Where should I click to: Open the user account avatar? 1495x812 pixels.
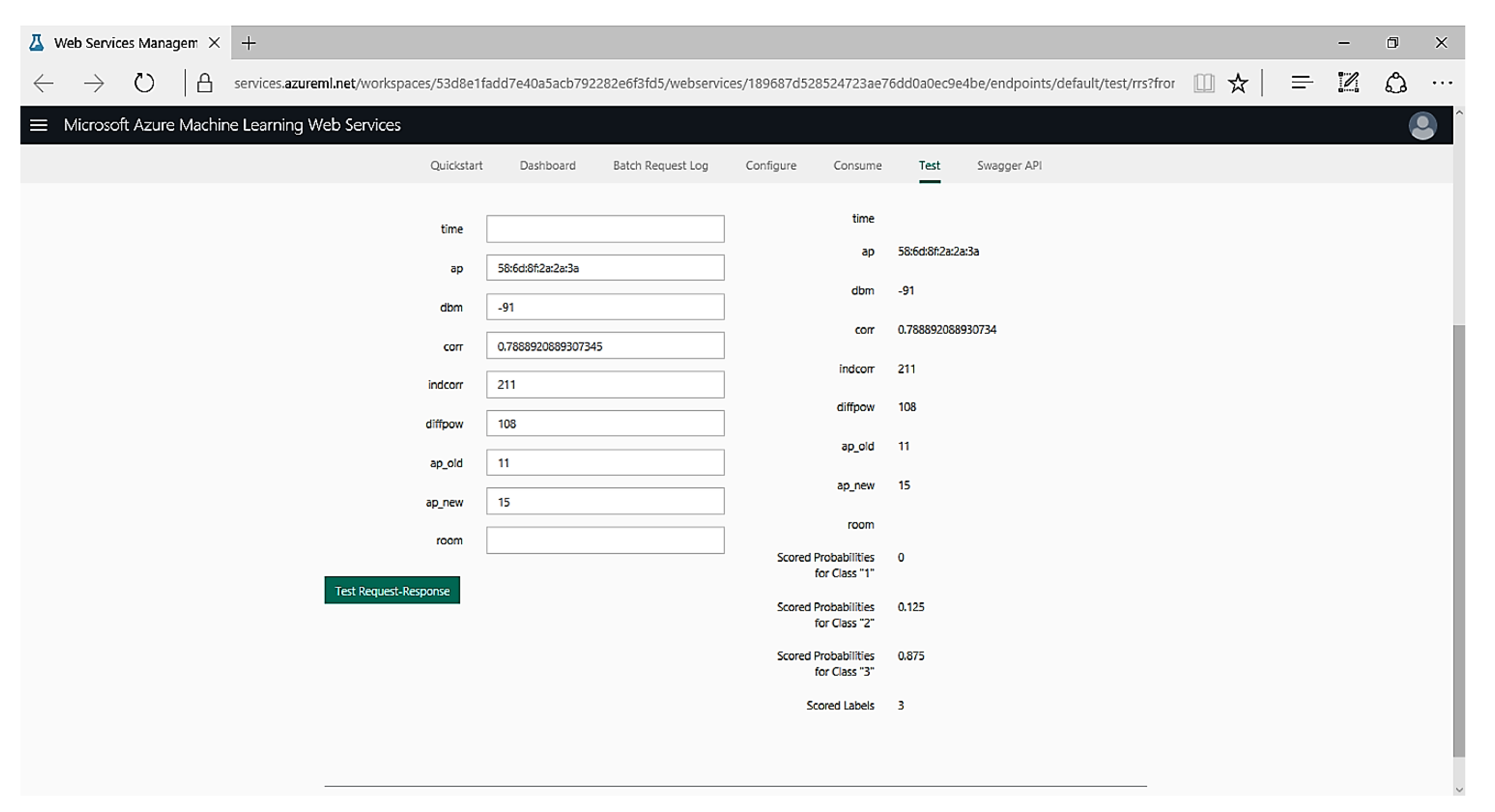point(1422,125)
